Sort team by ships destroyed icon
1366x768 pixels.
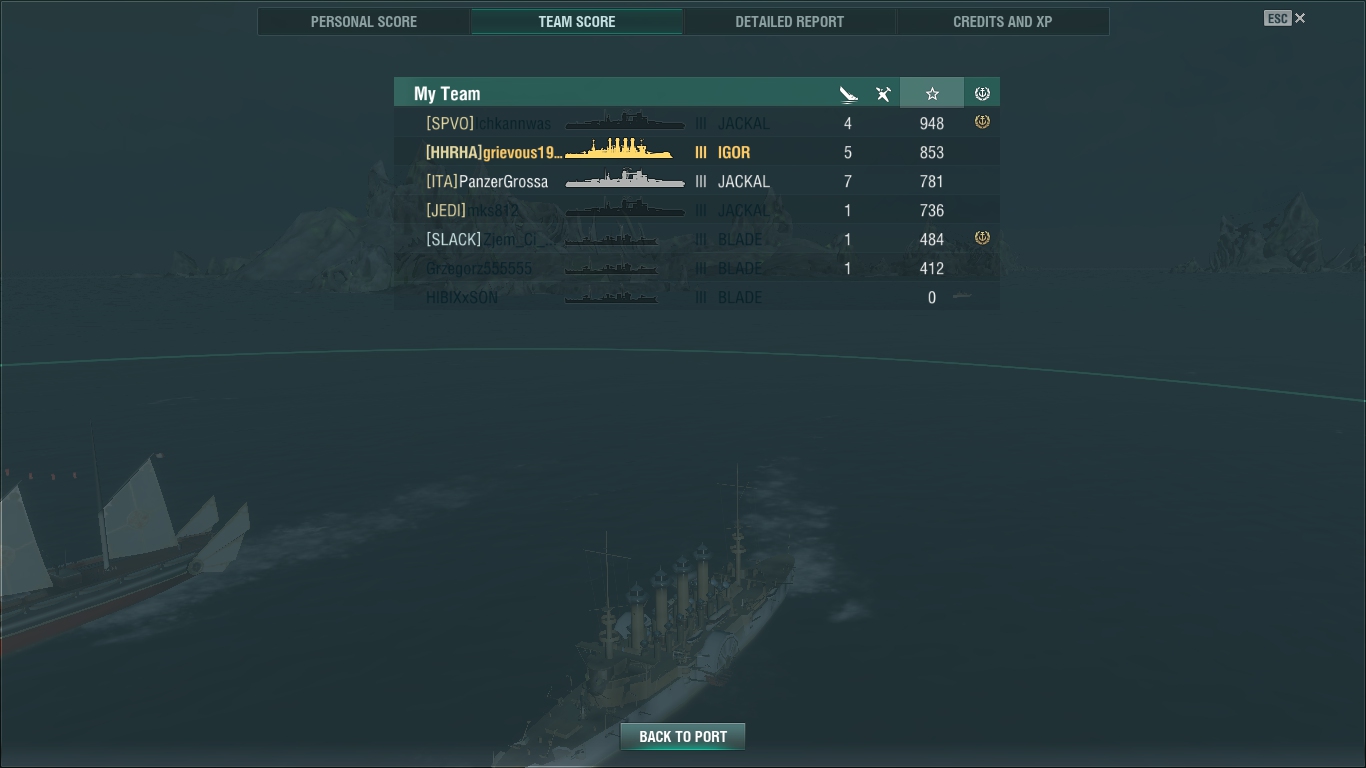pyautogui.click(x=848, y=94)
